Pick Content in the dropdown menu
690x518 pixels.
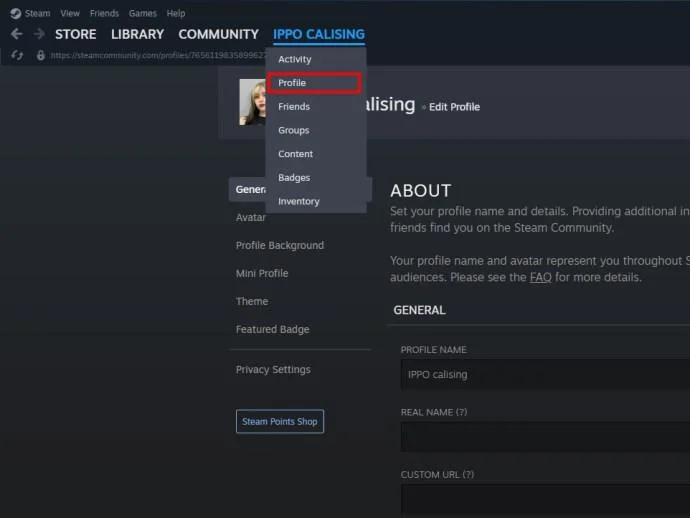pyautogui.click(x=316, y=154)
